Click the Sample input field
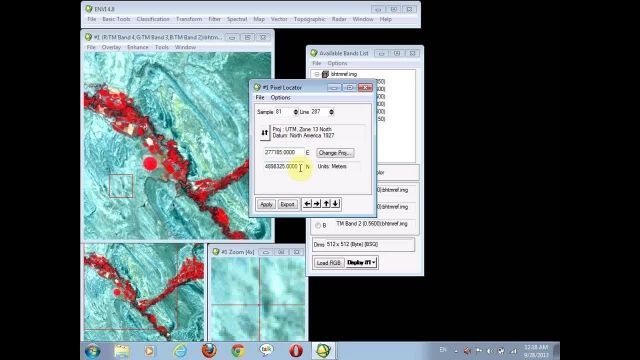 tap(284, 112)
